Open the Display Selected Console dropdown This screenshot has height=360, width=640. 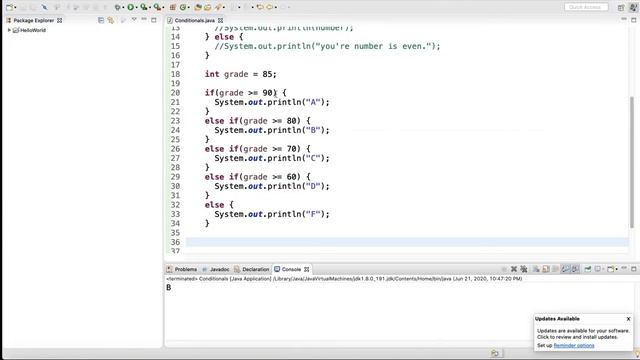603,269
